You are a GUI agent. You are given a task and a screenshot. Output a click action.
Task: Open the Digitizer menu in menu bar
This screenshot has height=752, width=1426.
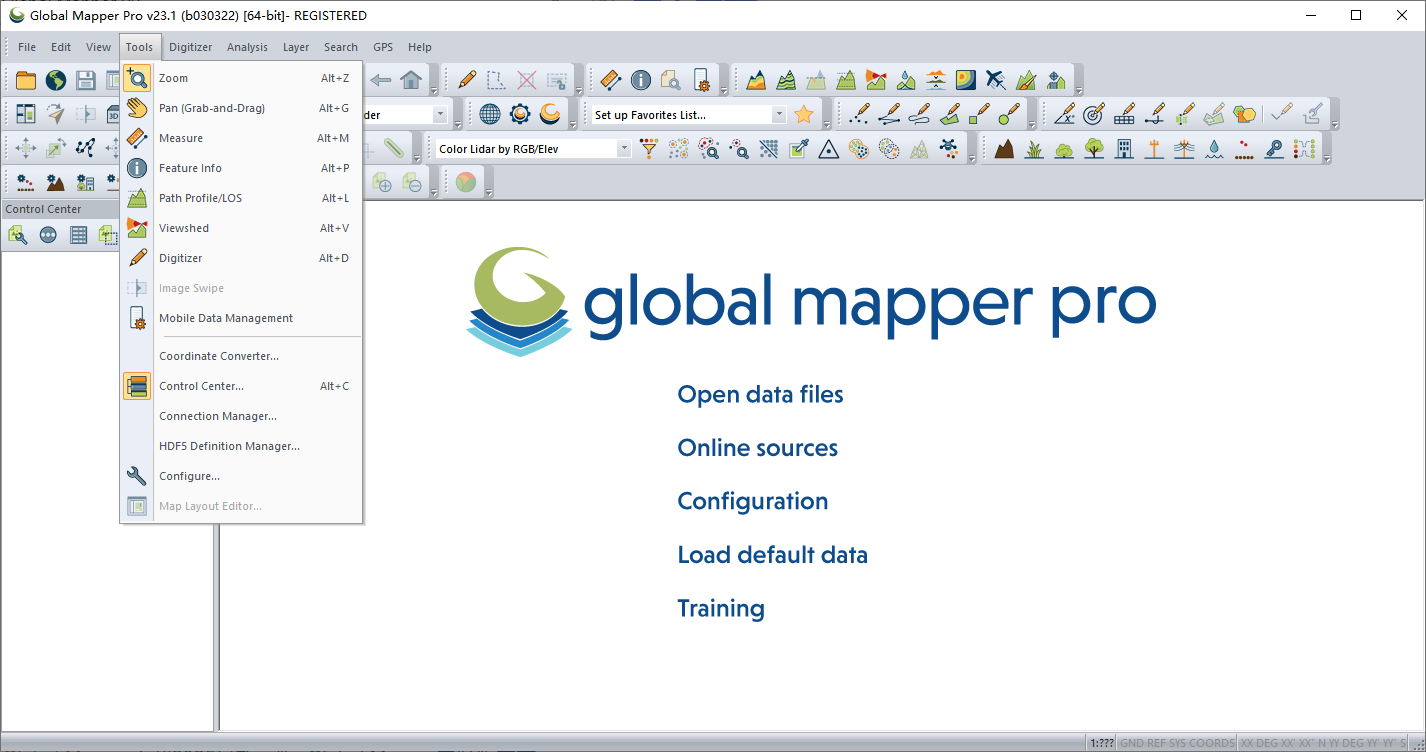click(x=191, y=47)
